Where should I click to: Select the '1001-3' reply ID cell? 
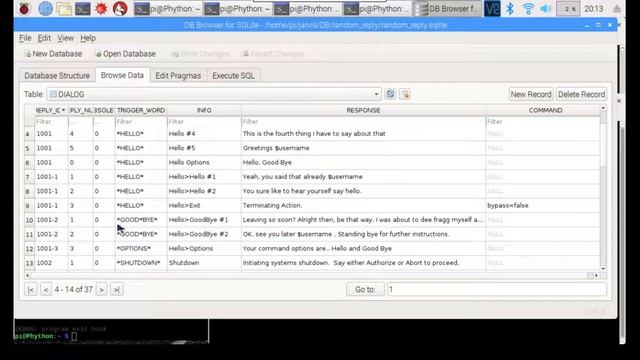click(x=51, y=249)
